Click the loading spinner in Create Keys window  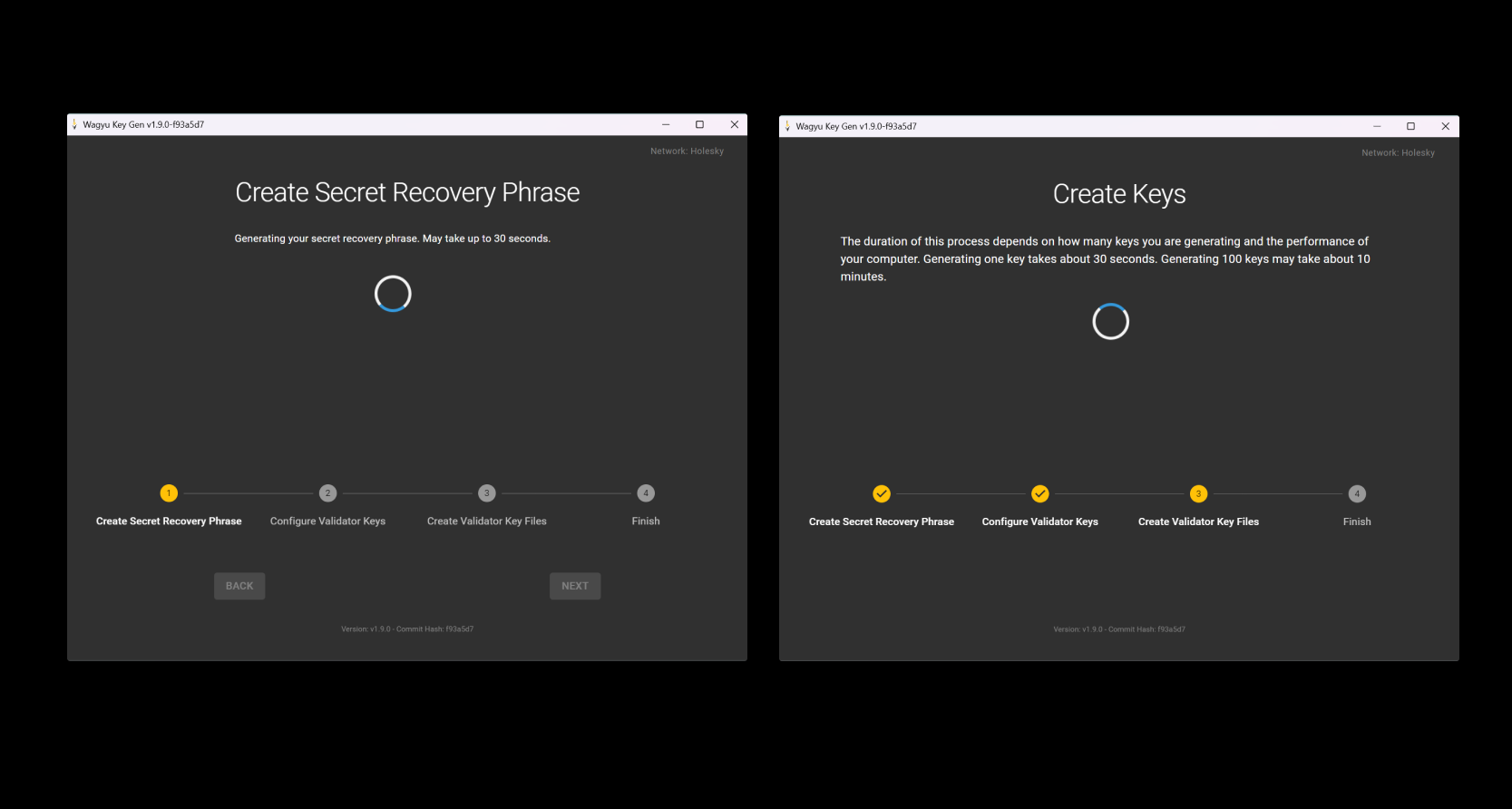pyautogui.click(x=1111, y=321)
